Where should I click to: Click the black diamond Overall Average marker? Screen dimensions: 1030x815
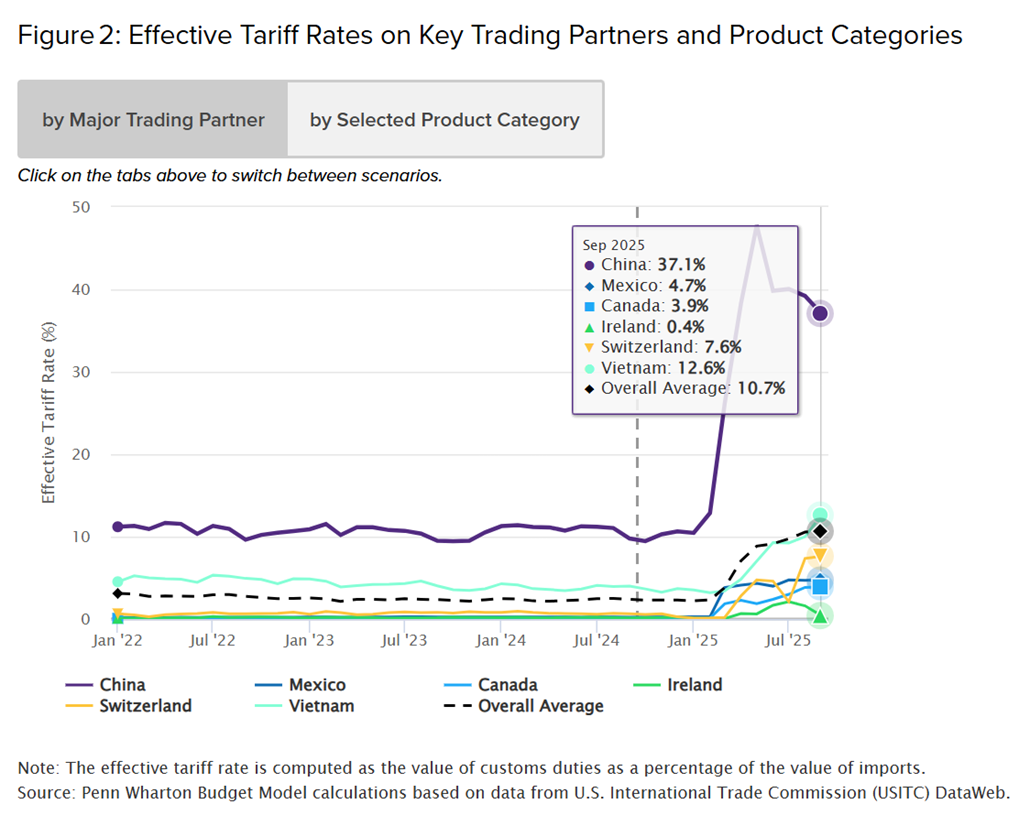(x=820, y=531)
